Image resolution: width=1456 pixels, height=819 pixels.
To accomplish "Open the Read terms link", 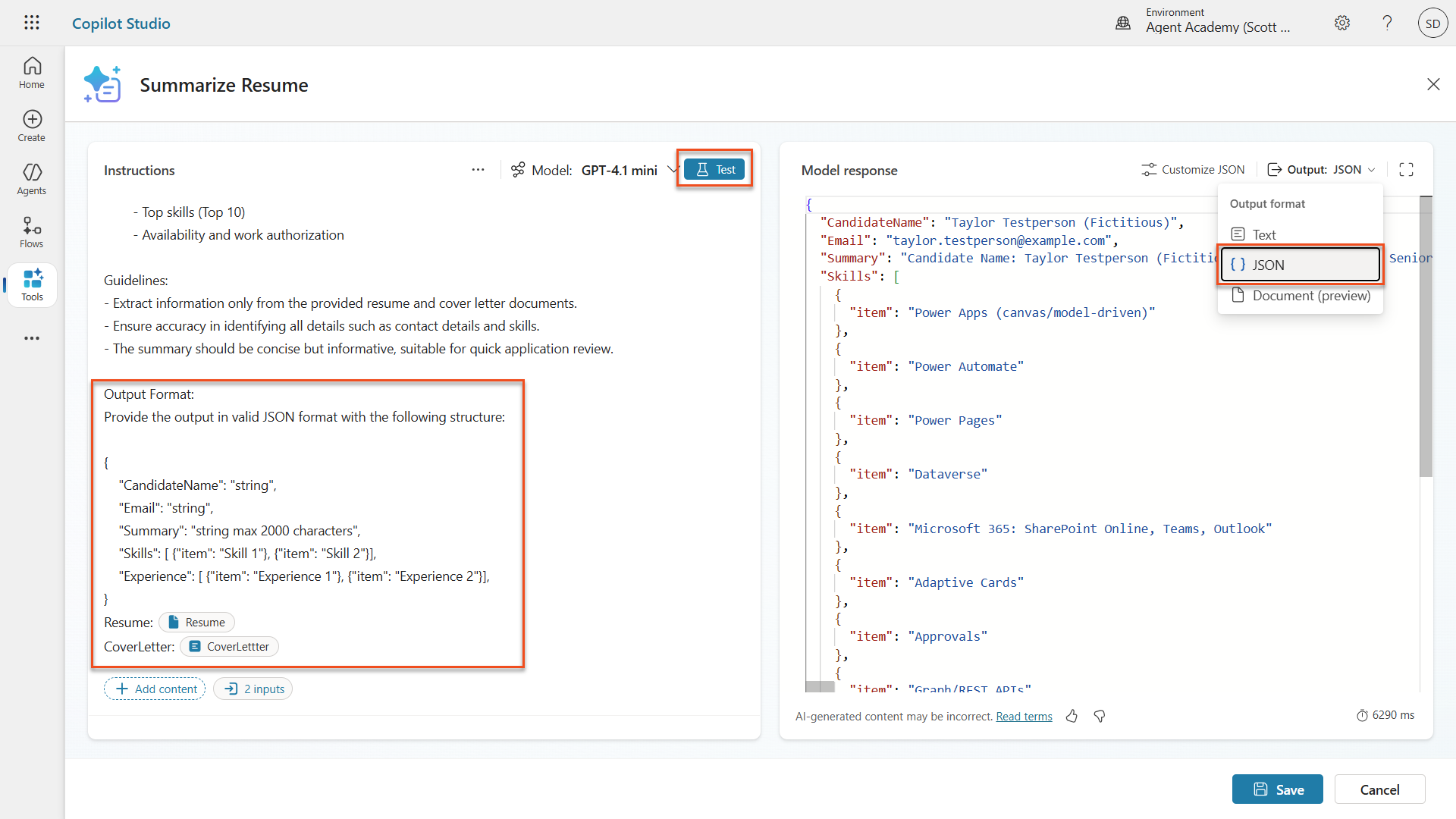I will click(1024, 717).
